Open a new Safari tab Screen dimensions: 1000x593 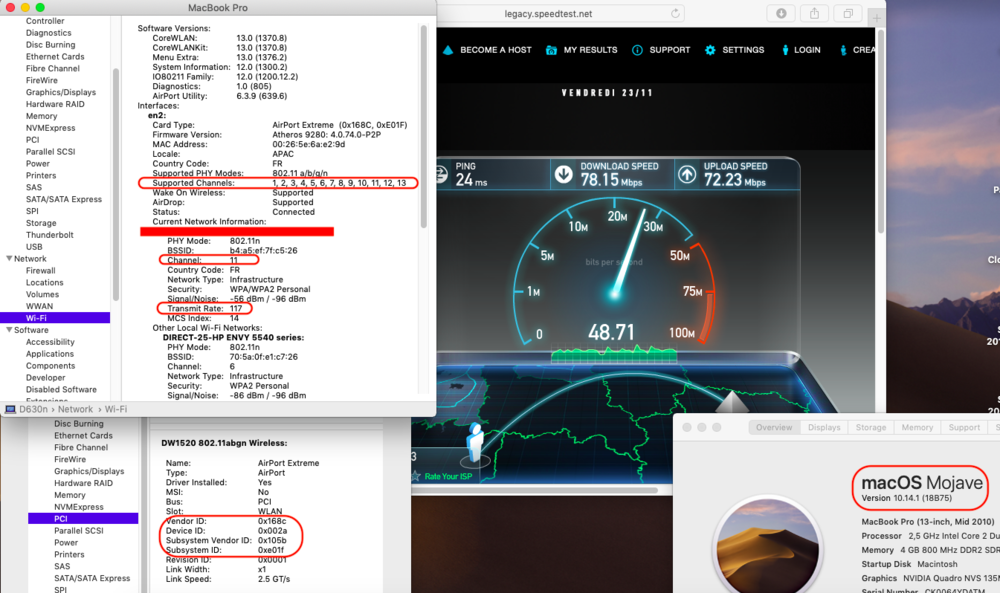point(877,17)
